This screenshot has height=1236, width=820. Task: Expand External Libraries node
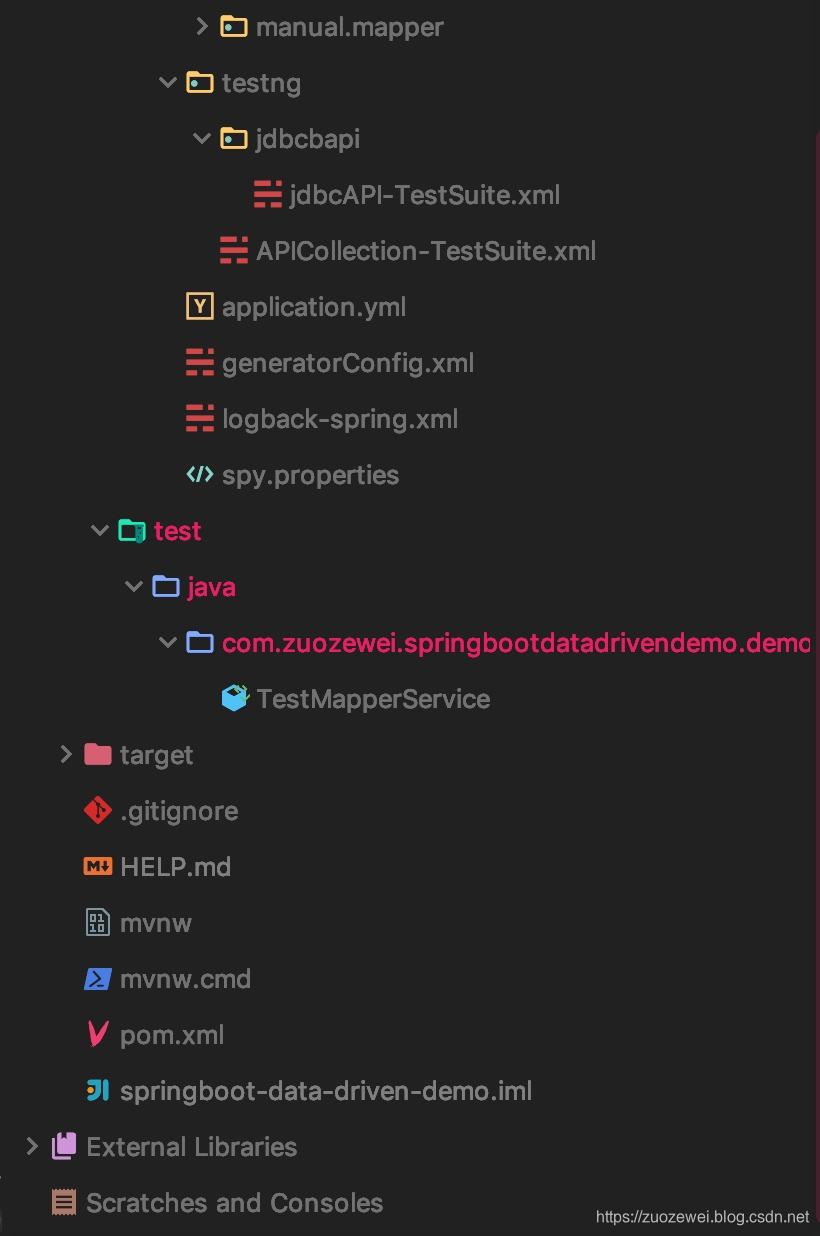click(x=31, y=1146)
